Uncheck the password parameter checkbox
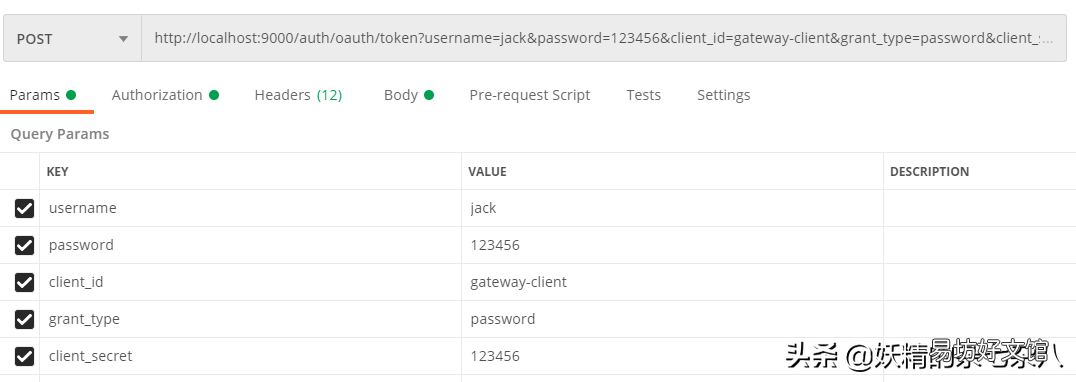Screen dimensions: 1076x382 coord(24,246)
